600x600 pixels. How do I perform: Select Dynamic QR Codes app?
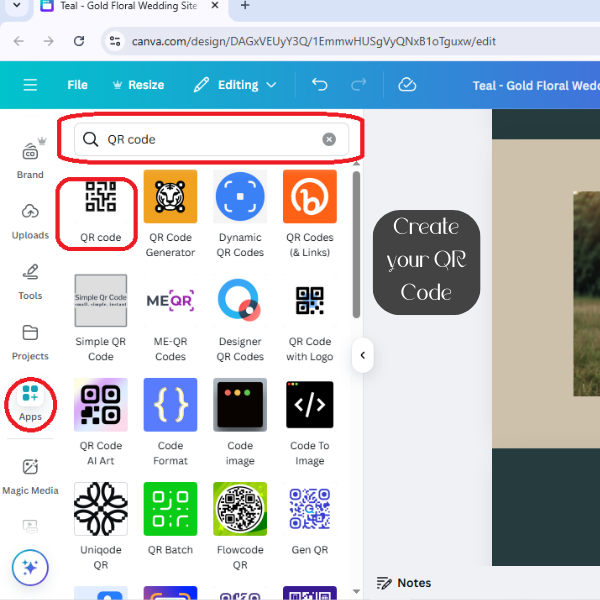coord(240,208)
